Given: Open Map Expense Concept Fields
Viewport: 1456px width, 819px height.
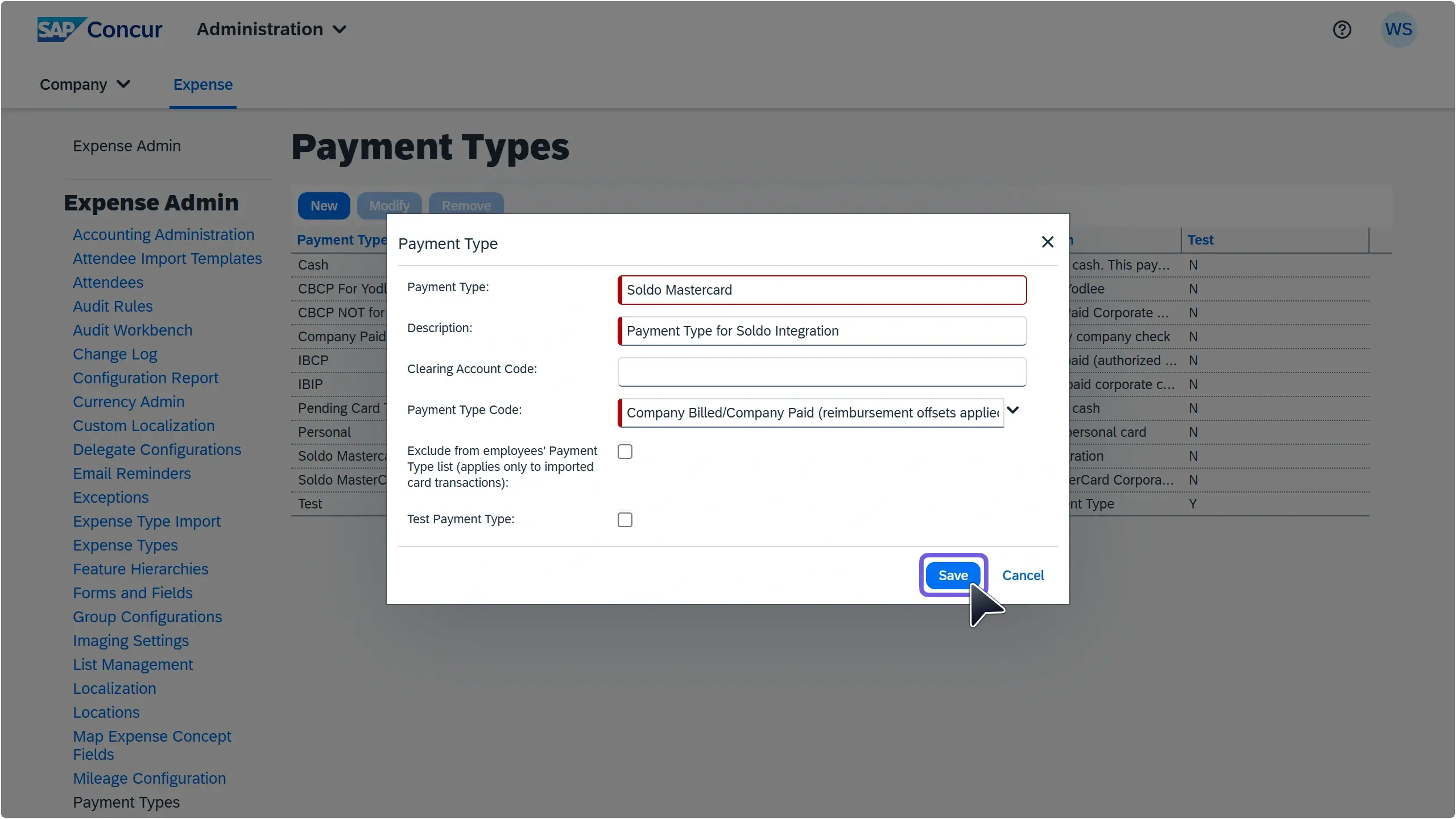Looking at the screenshot, I should tap(152, 745).
